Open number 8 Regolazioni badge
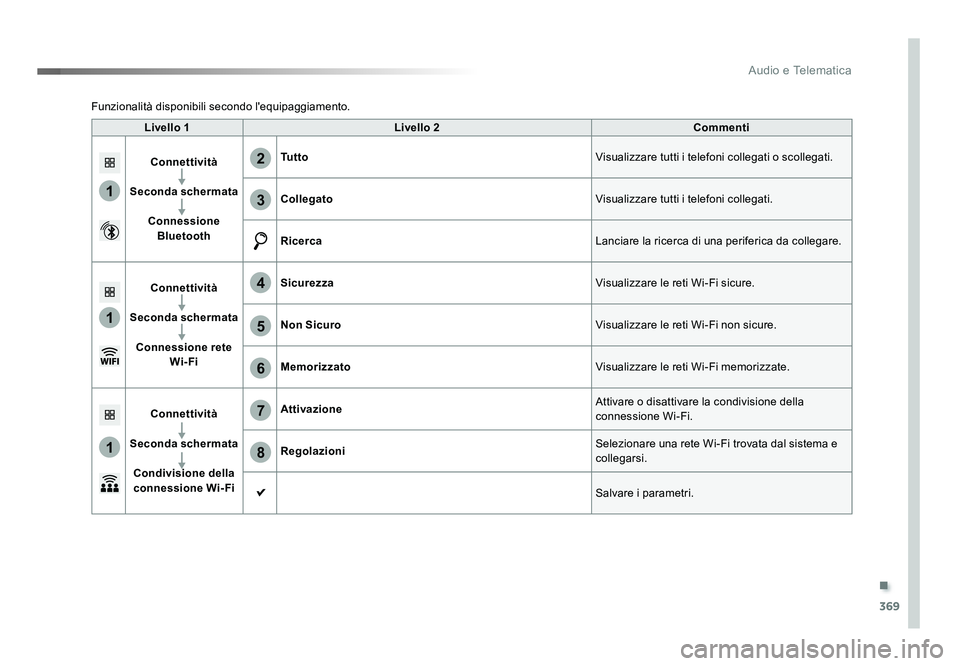Viewport: 960px width, 666px height. pos(260,452)
